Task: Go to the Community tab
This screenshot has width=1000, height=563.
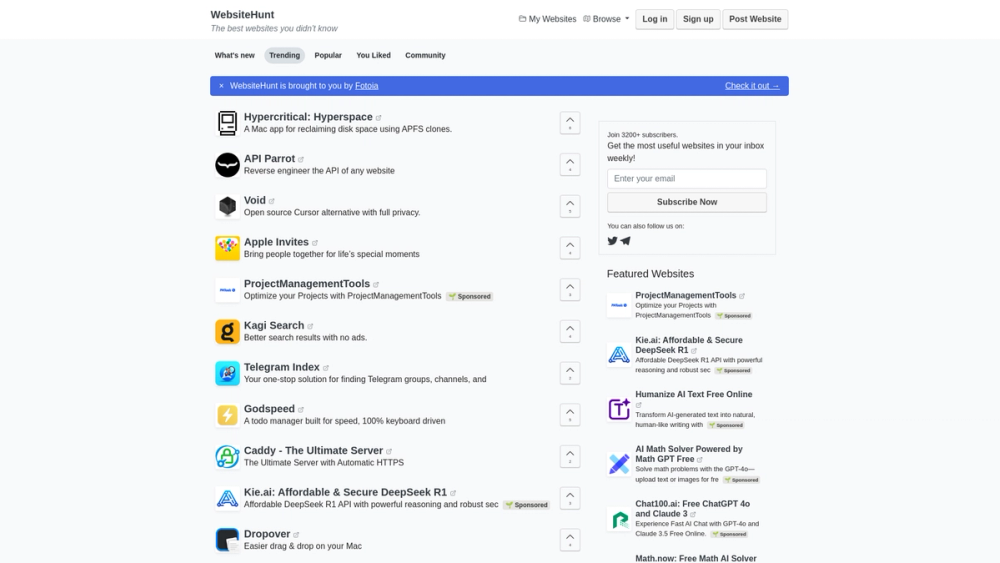Action: click(425, 55)
